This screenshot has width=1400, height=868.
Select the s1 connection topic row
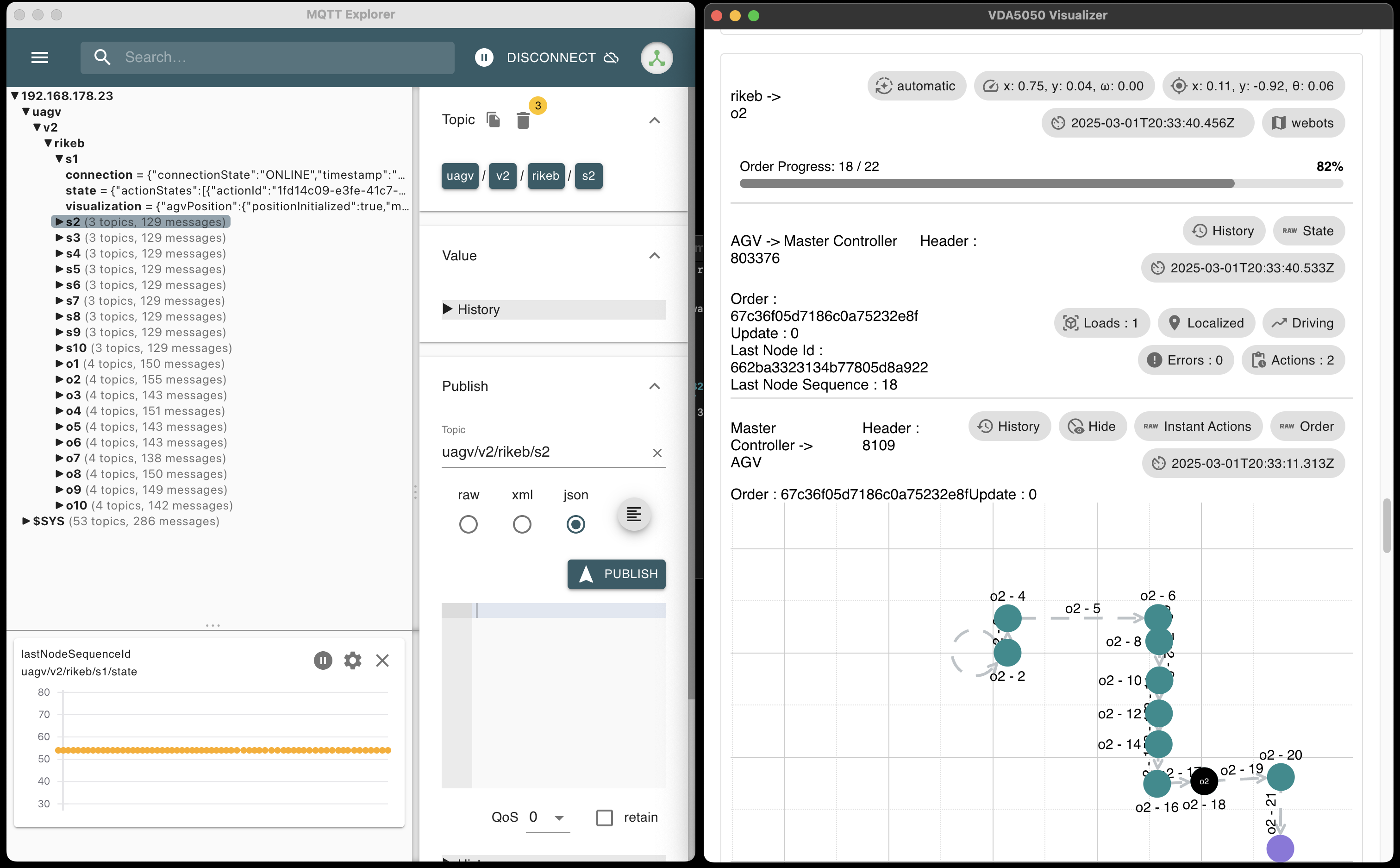(235, 175)
